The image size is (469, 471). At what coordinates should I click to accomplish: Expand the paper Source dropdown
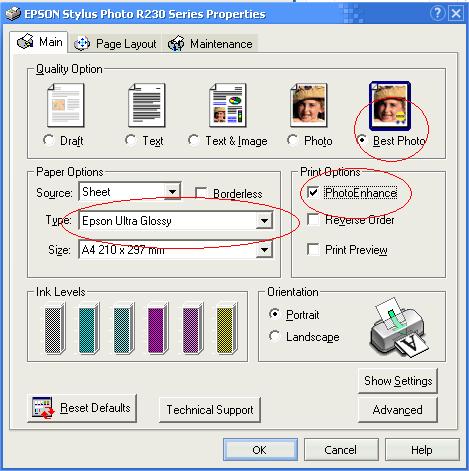(172, 192)
